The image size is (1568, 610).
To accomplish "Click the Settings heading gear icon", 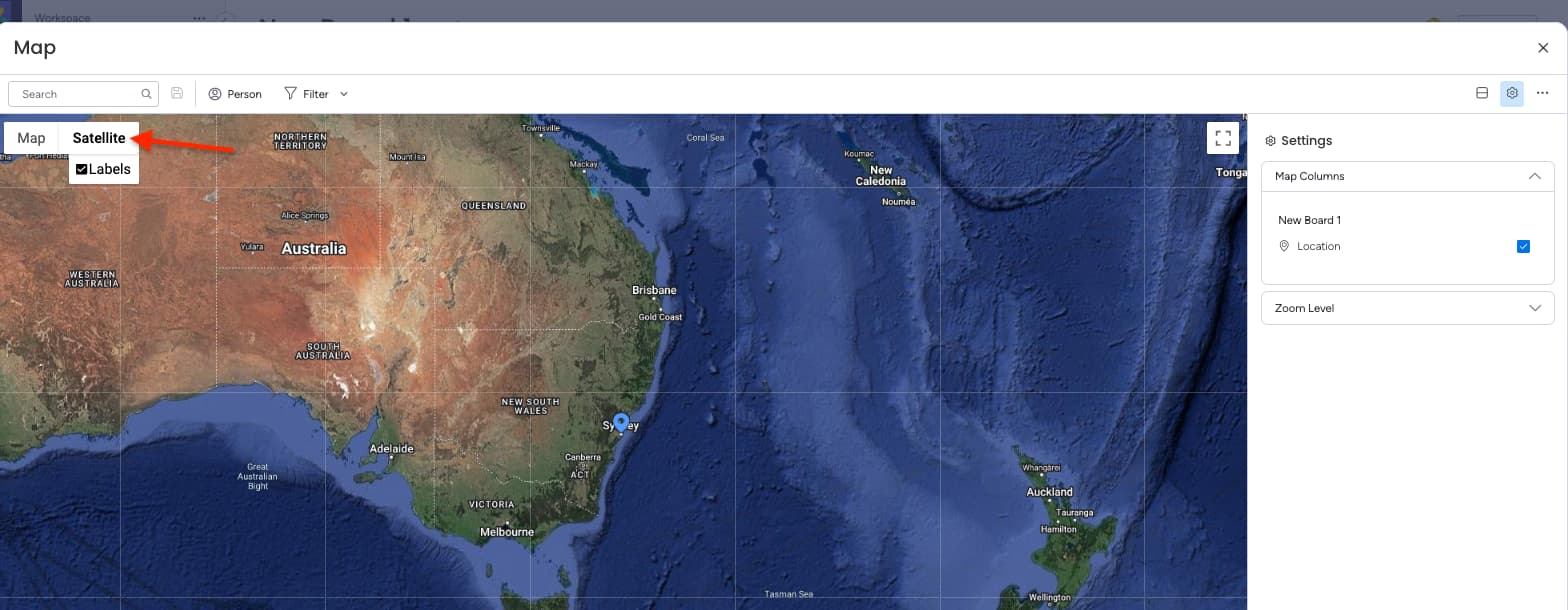I will 1270,141.
